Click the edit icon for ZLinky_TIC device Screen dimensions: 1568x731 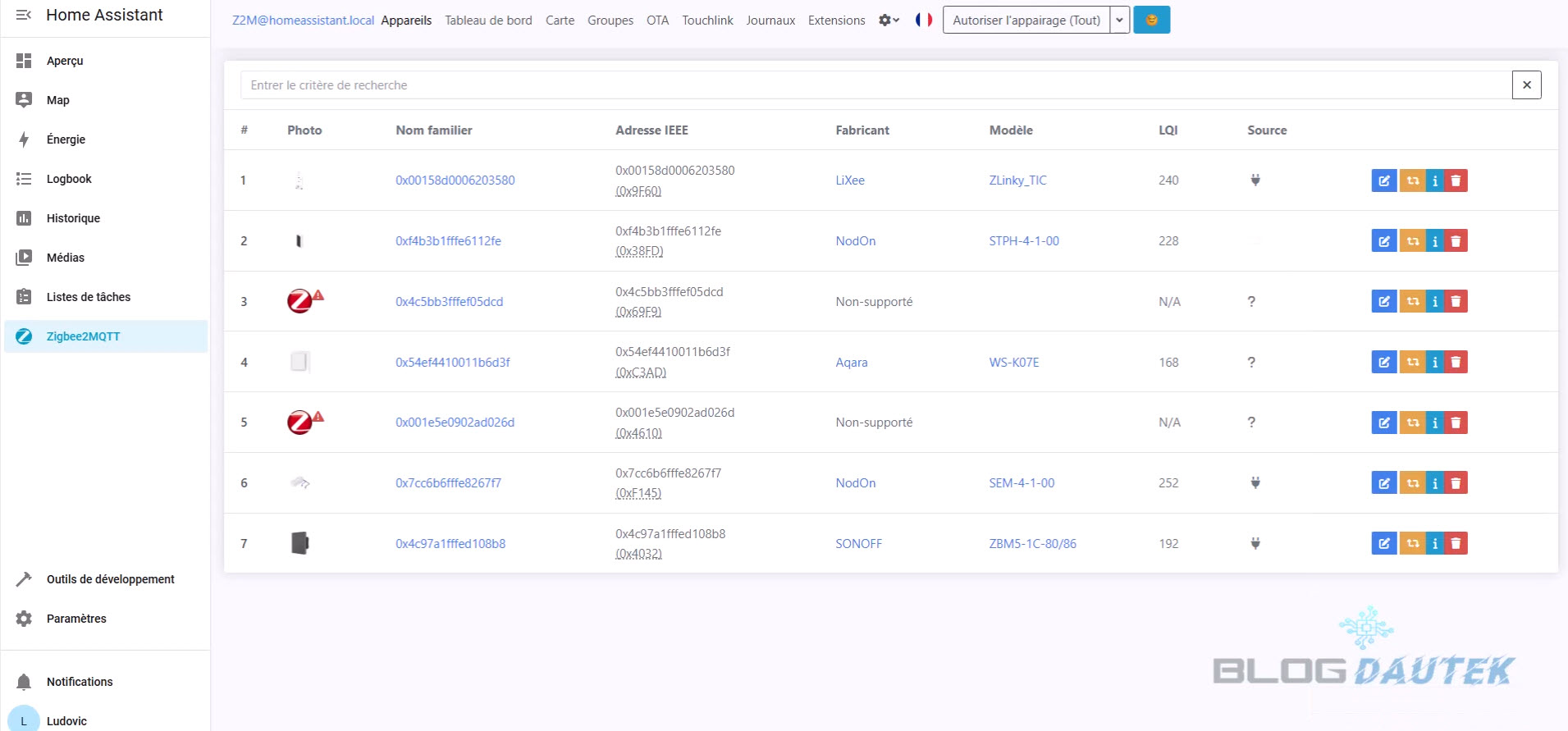pyautogui.click(x=1383, y=180)
